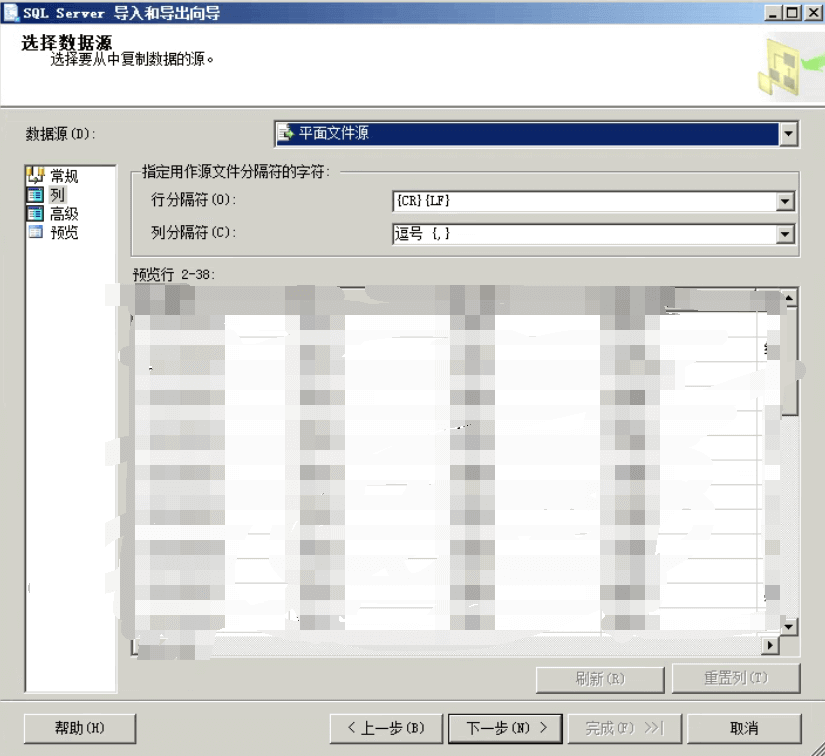
Task: Click the 列 (Columns) page icon
Action: (x=36, y=195)
